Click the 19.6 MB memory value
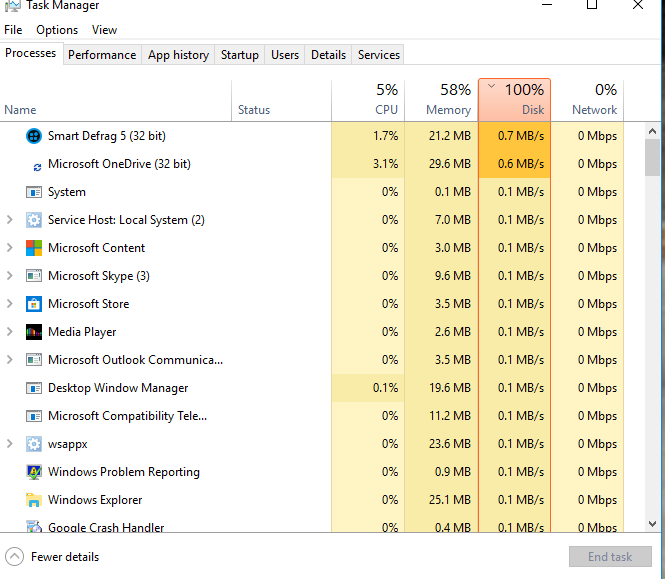The image size is (665, 579). 450,388
